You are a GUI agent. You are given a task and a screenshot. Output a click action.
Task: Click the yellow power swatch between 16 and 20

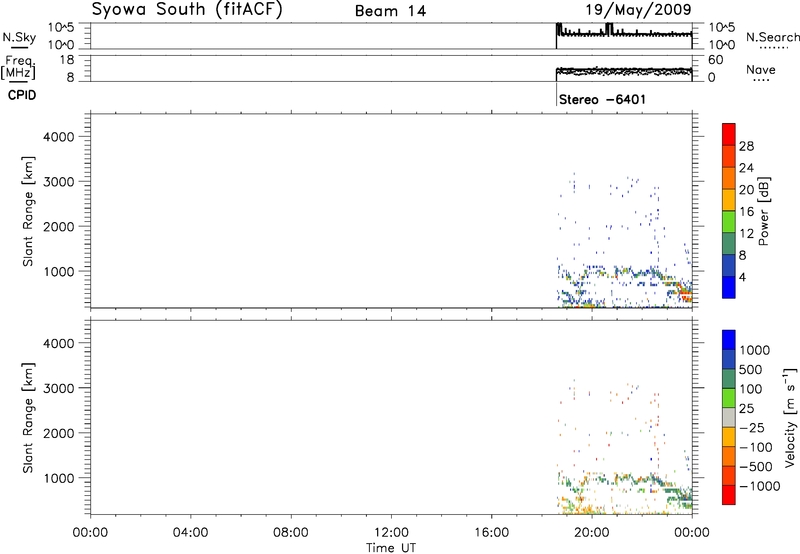click(x=729, y=200)
